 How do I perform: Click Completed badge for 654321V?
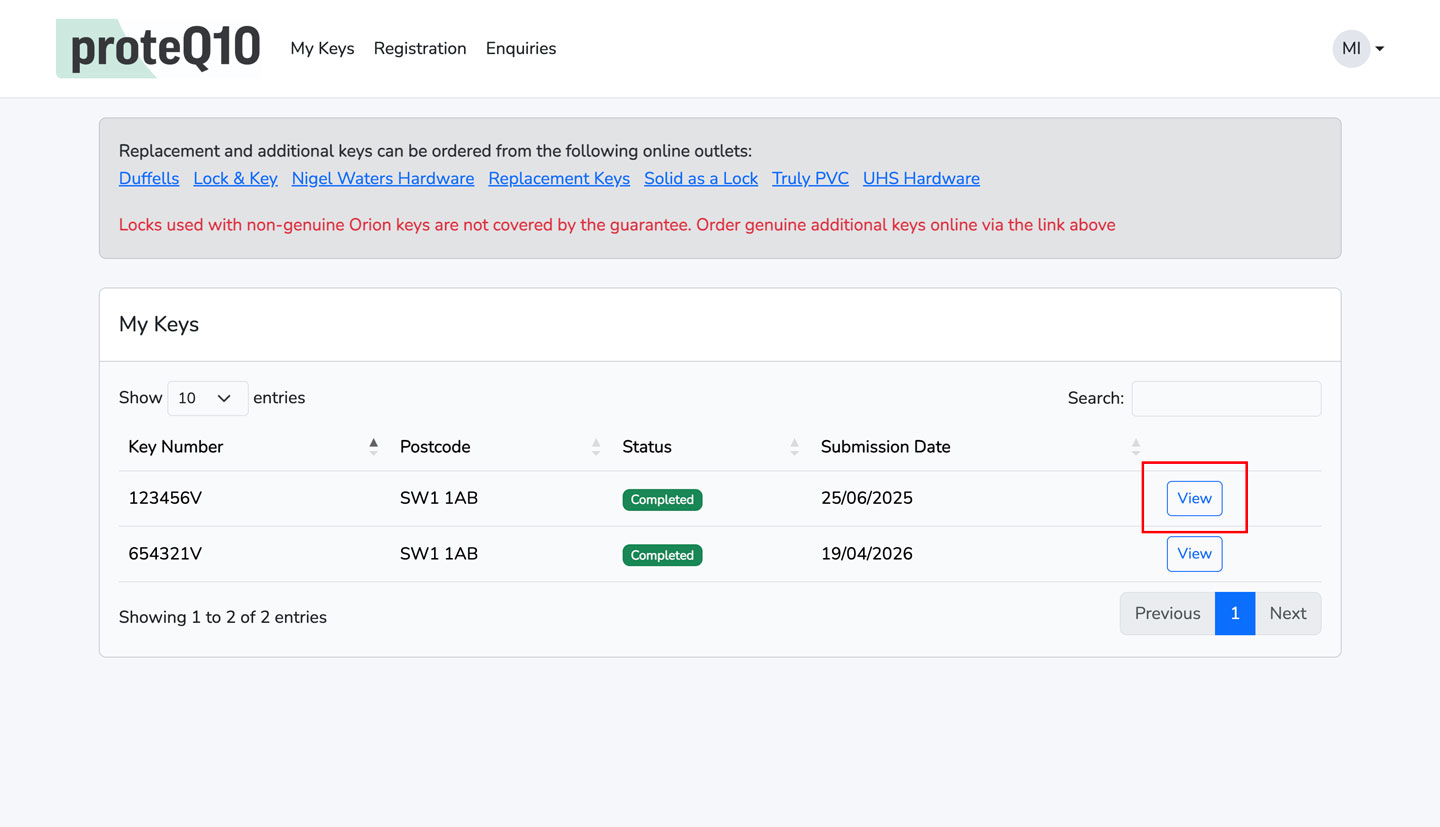[662, 555]
